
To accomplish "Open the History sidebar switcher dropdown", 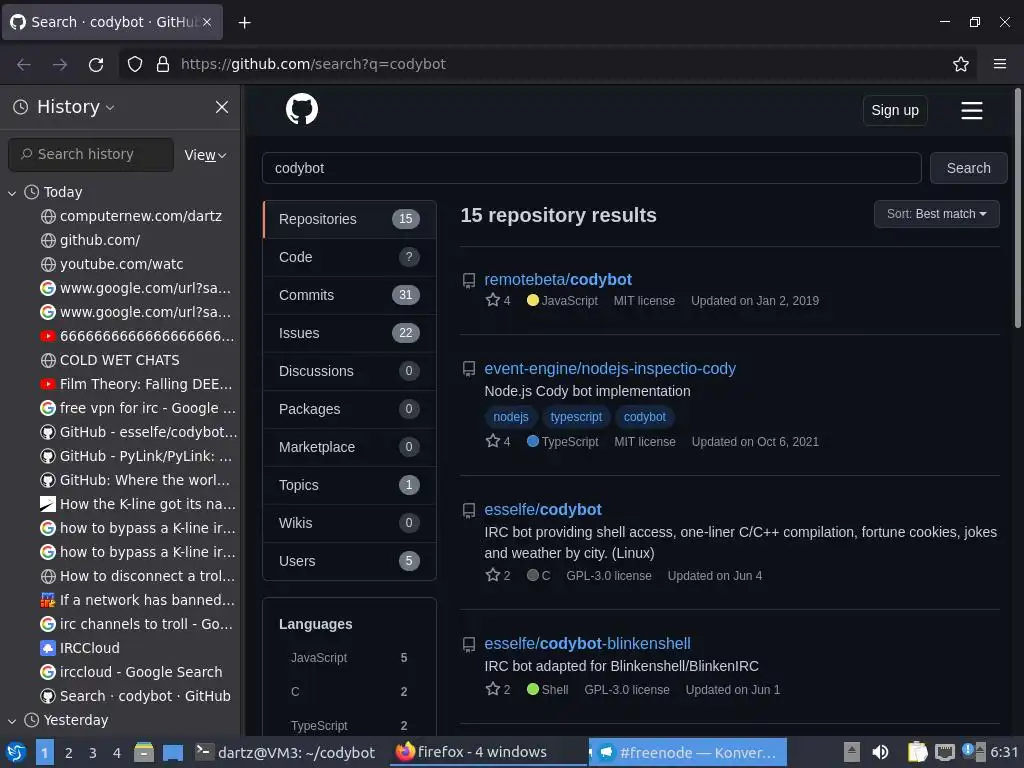I will tap(76, 106).
